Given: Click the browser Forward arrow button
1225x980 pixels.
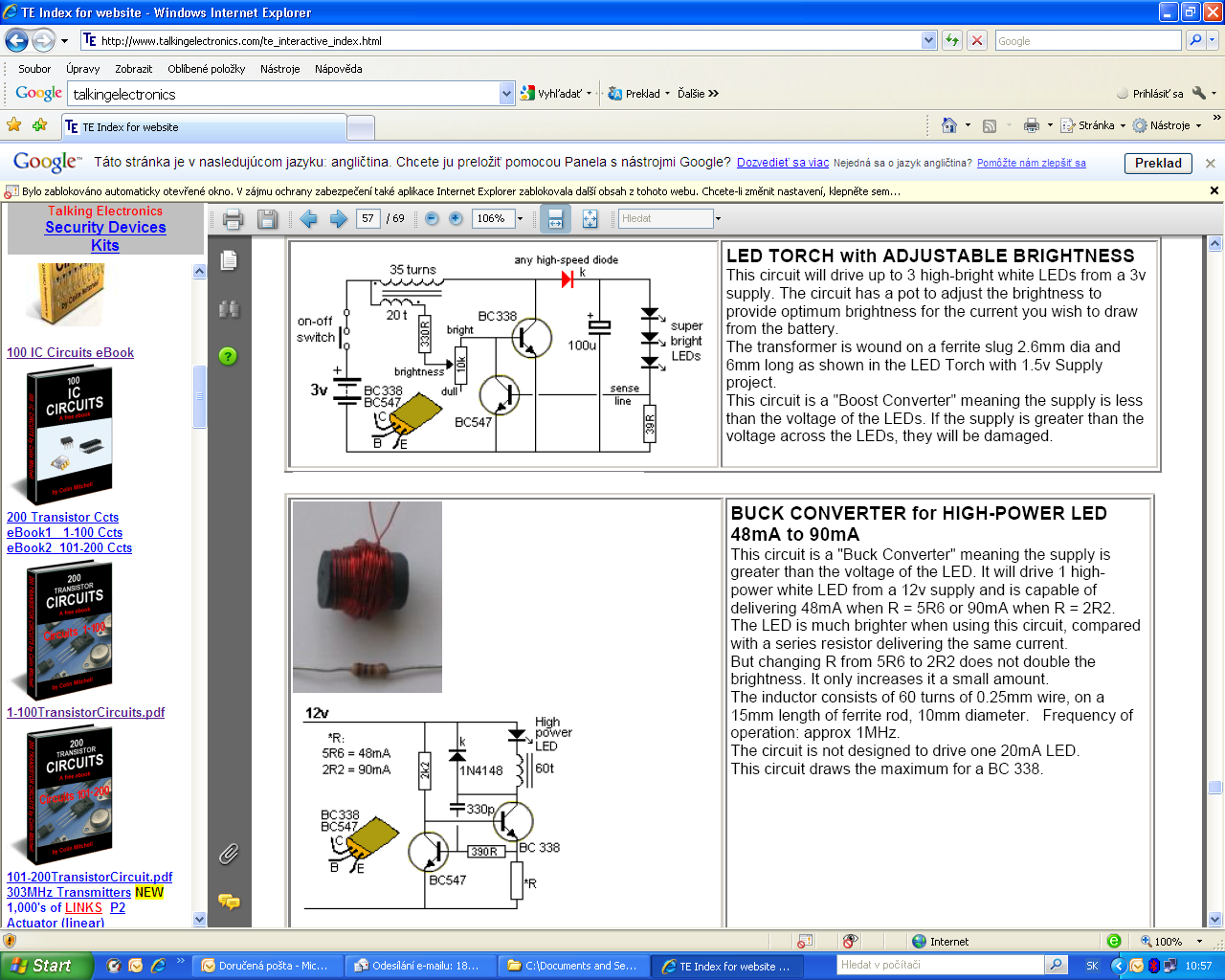Looking at the screenshot, I should tap(43, 40).
